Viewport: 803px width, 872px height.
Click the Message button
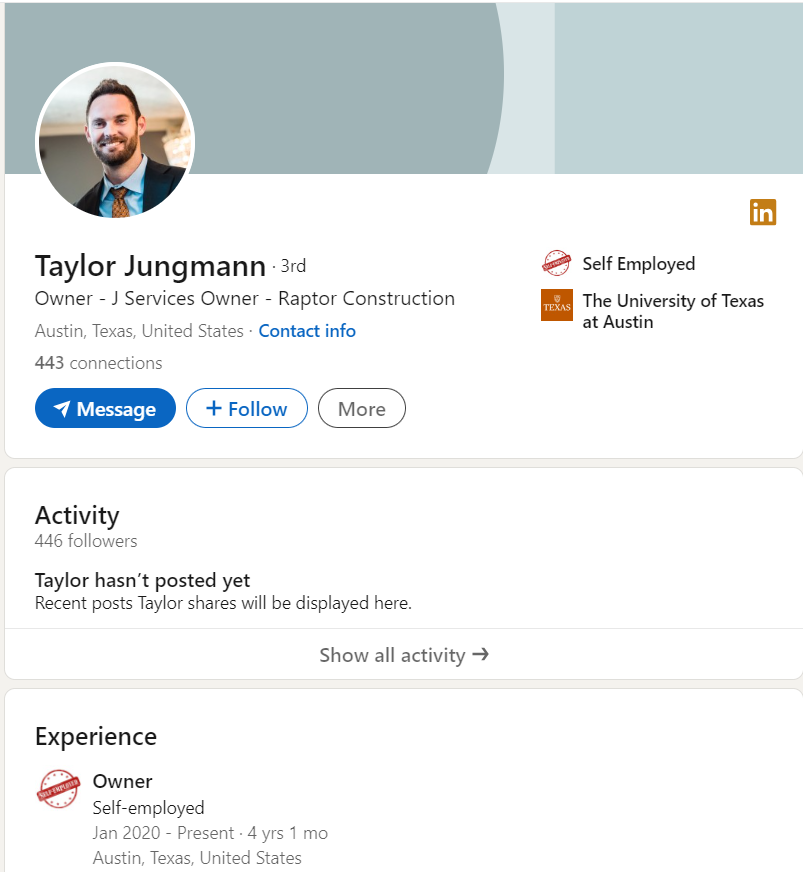click(x=105, y=408)
